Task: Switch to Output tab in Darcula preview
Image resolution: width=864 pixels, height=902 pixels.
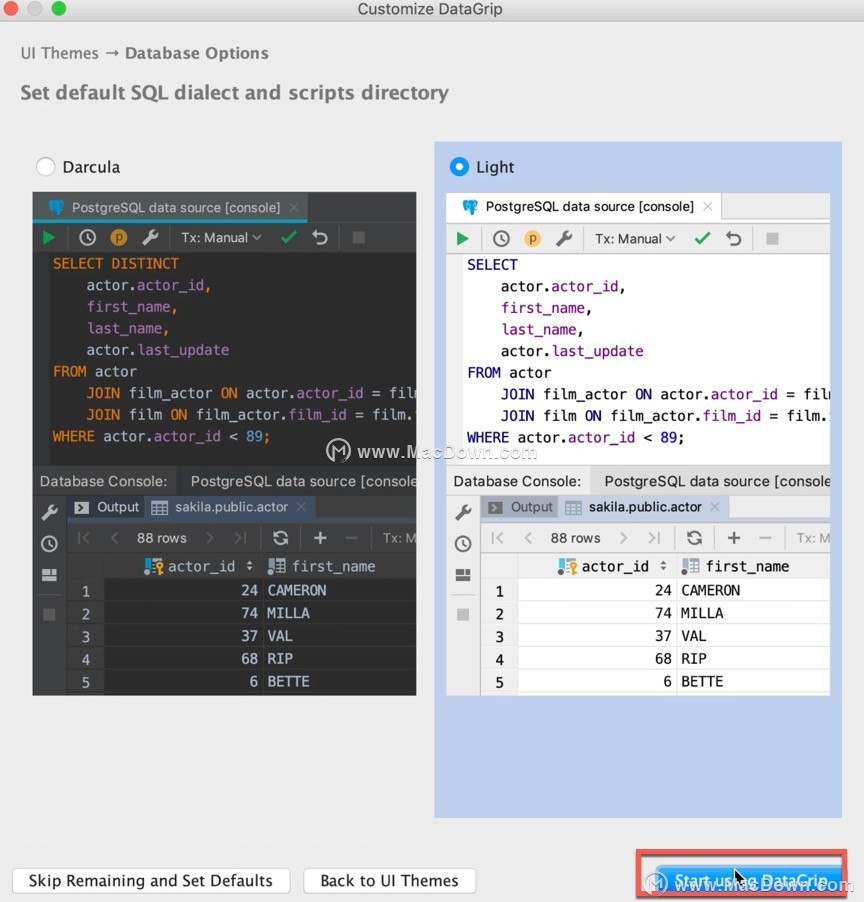Action: (x=106, y=507)
